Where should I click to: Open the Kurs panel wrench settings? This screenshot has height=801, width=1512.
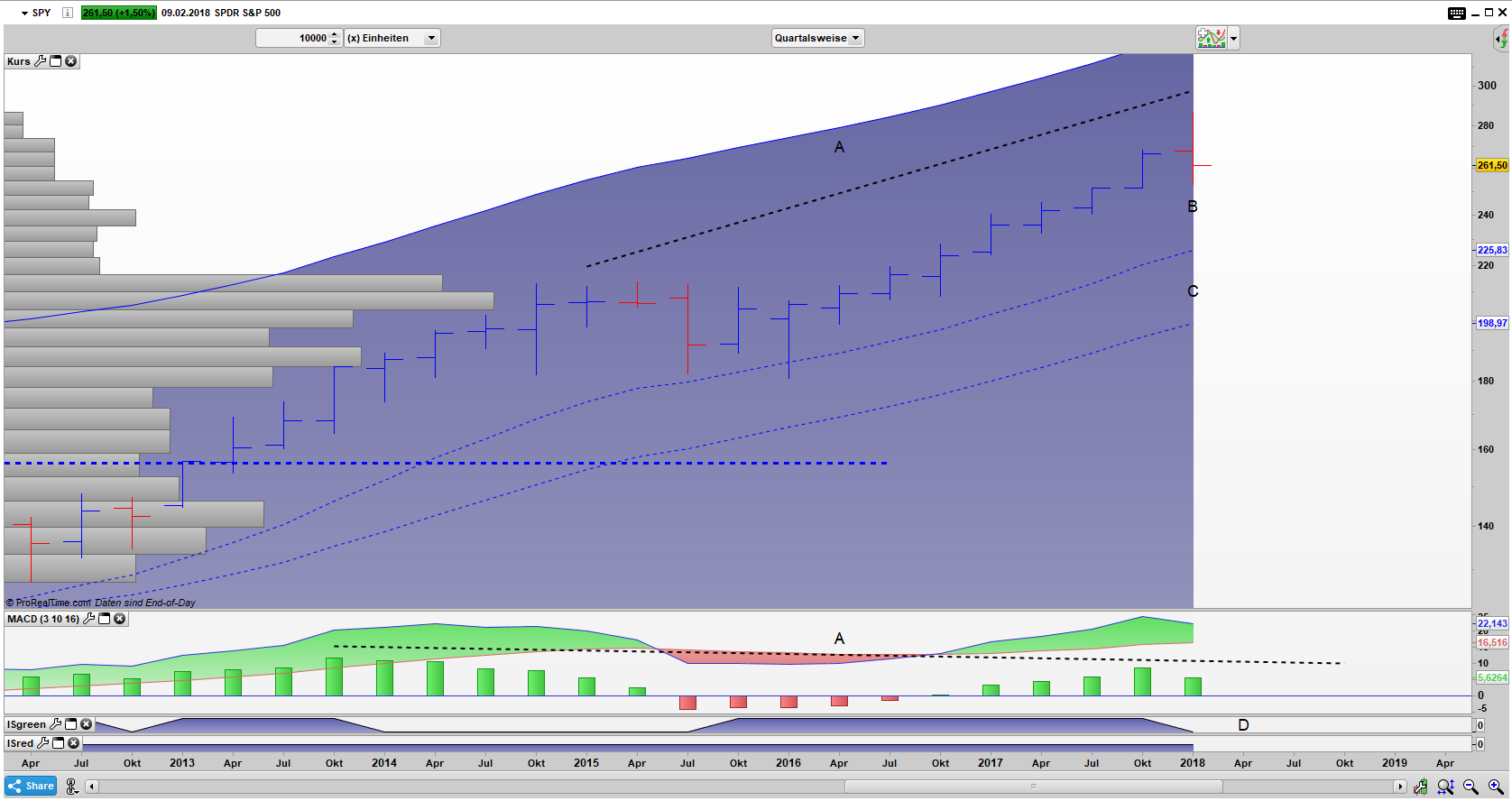click(41, 61)
